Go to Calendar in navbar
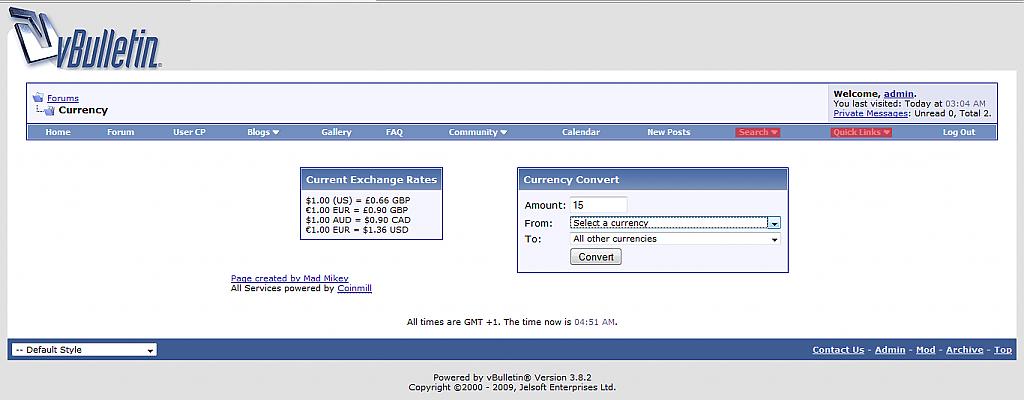Screen dimensions: 1024x400 [580, 132]
